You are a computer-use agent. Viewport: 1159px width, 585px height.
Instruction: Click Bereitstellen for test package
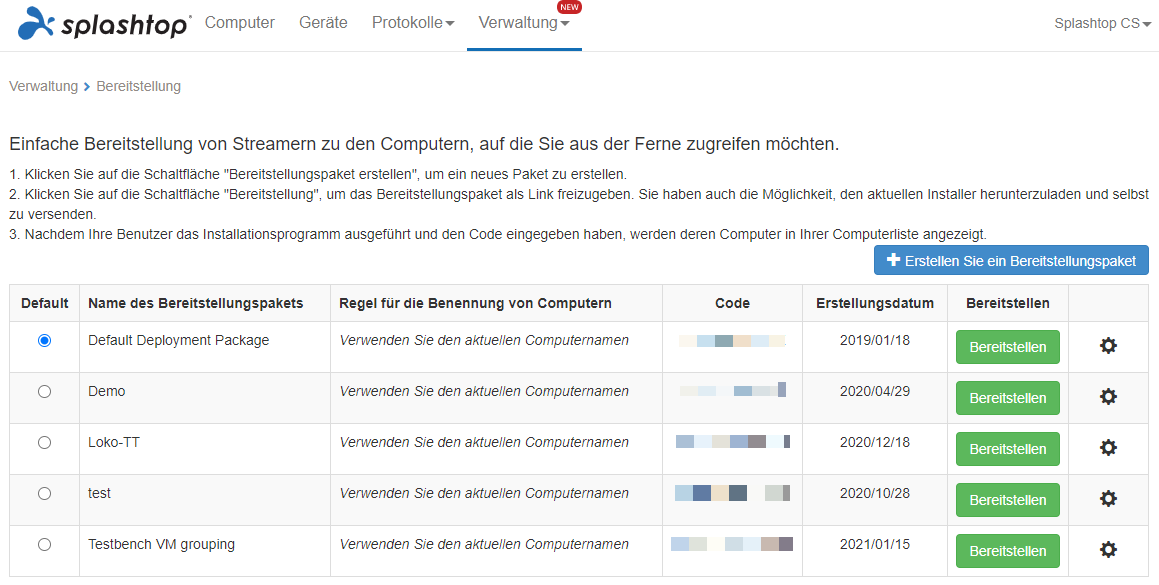(1007, 500)
